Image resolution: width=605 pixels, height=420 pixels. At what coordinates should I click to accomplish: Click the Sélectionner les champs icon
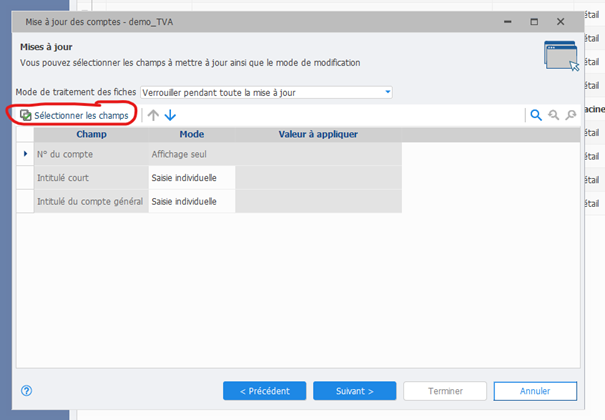pos(26,115)
